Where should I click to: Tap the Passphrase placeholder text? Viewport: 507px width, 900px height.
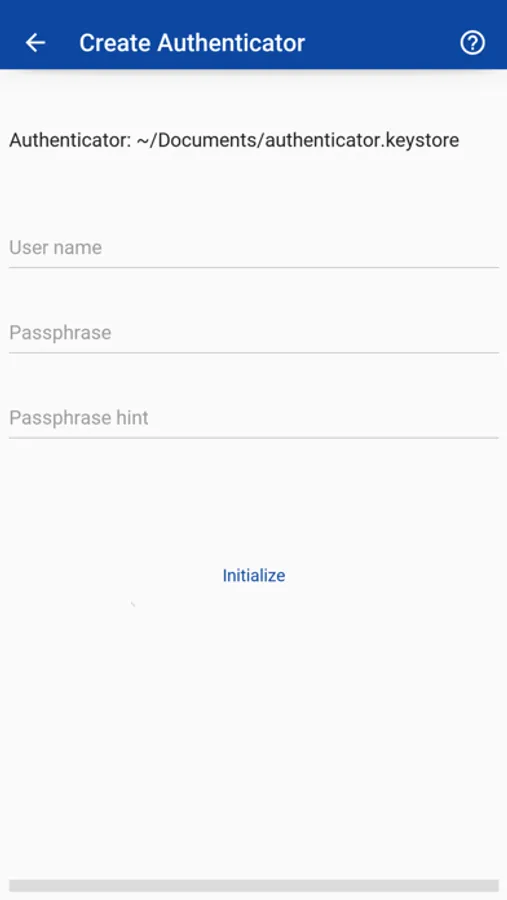click(x=60, y=332)
